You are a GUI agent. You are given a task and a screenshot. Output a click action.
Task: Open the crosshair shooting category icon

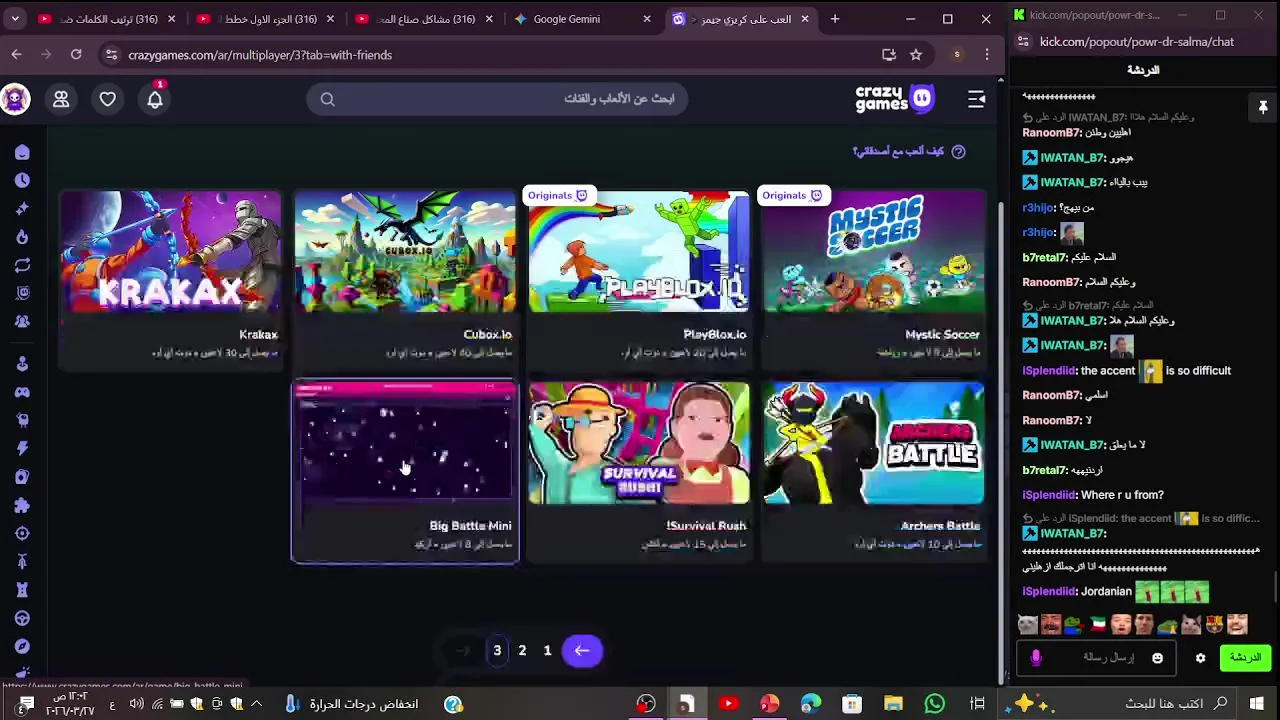22,533
